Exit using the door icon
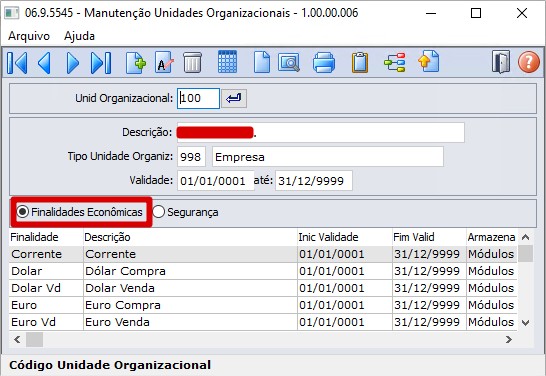 click(501, 62)
